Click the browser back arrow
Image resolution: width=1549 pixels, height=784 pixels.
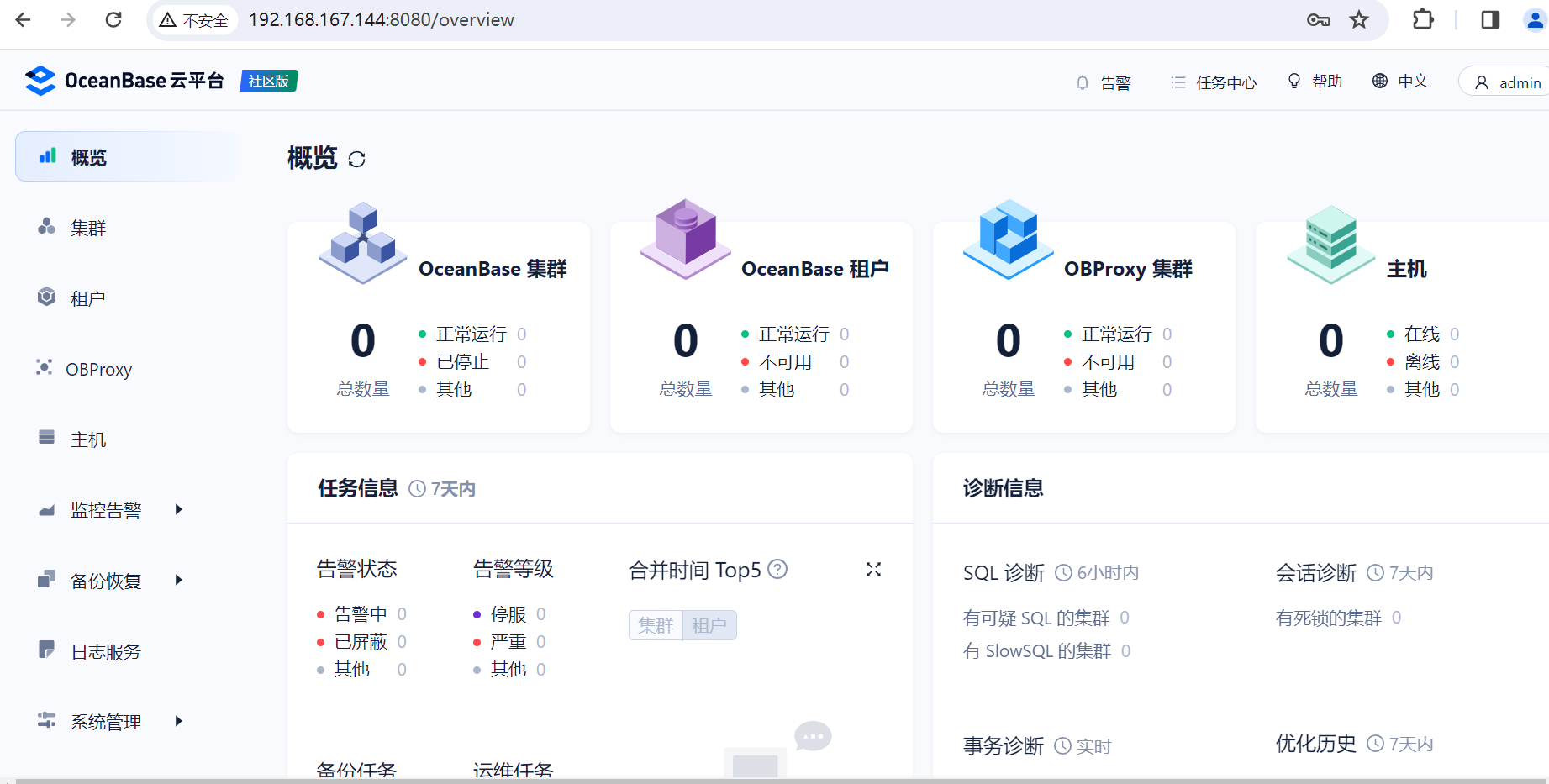(x=24, y=19)
